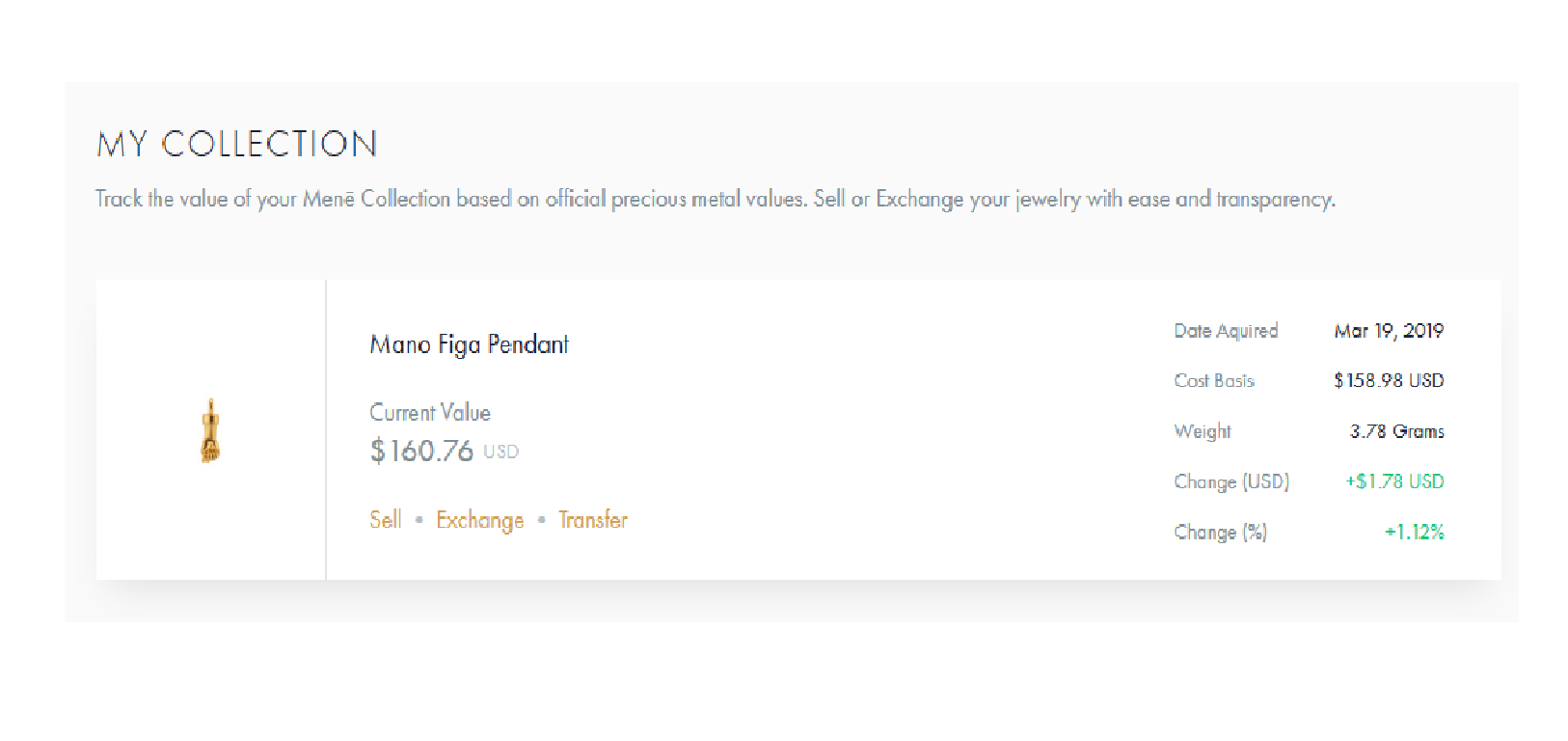Click the Exchange link
The image size is (1568, 741).
click(479, 520)
